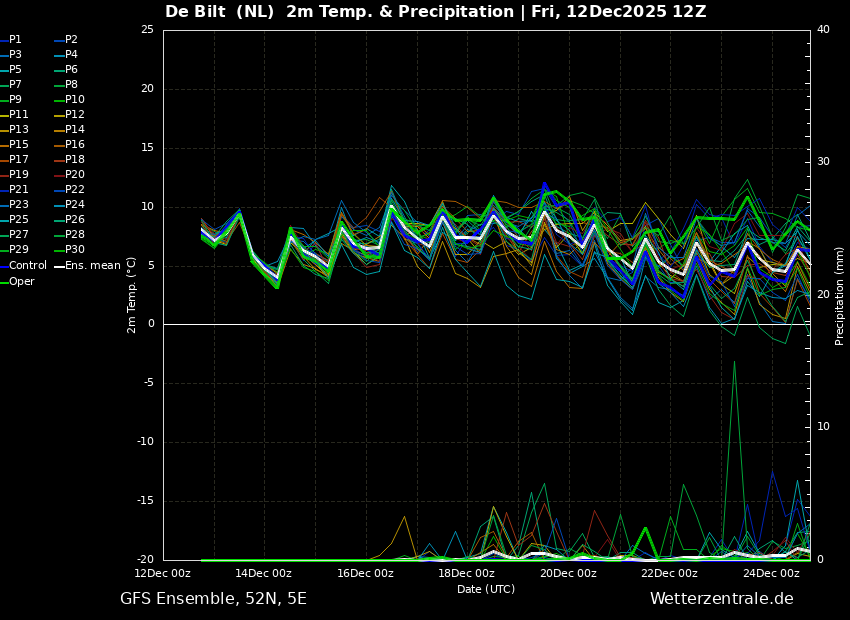Click the 14Dec 00z date label
This screenshot has height=620, width=850.
click(x=265, y=573)
